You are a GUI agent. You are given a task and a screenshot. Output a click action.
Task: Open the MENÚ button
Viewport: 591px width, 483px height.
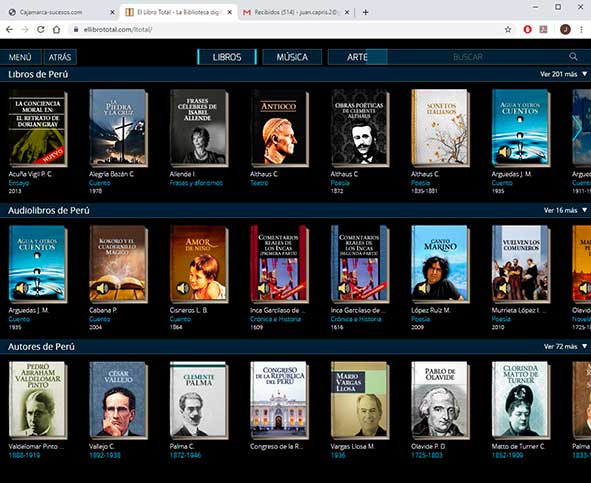click(x=20, y=57)
